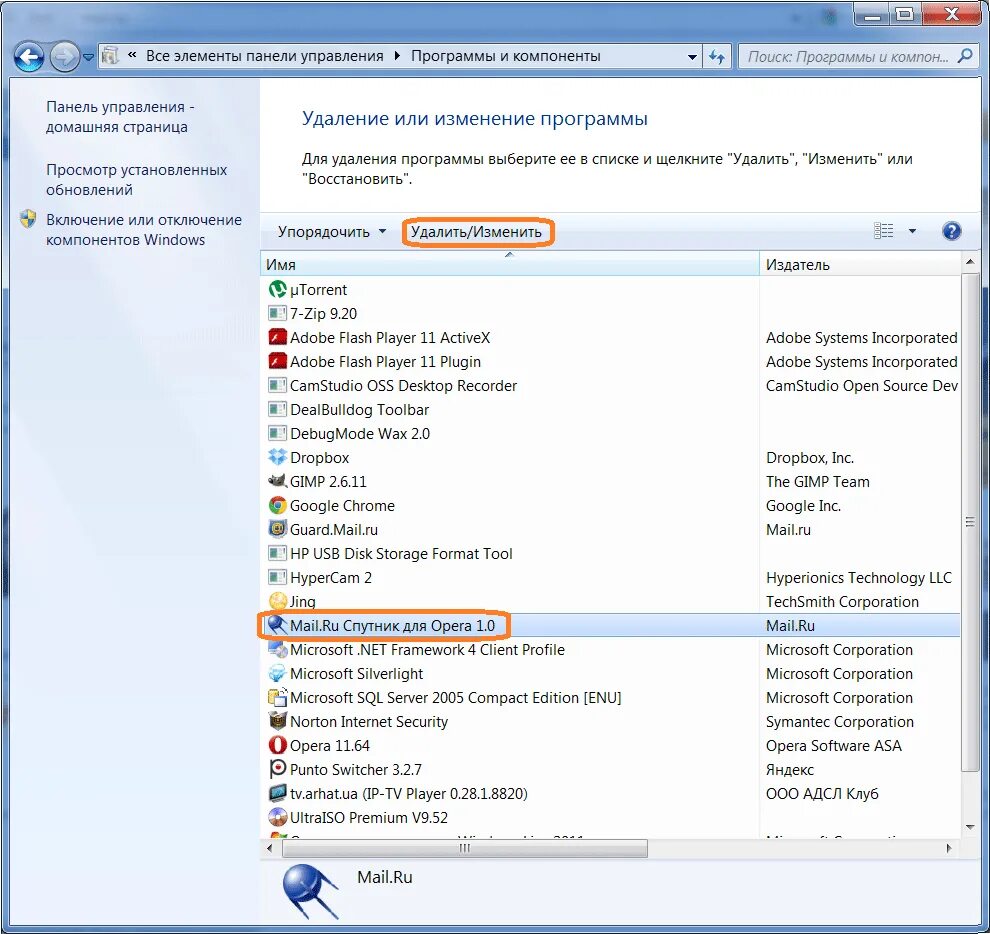
Task: Click the vertical scrollbar thumb
Action: 970,522
